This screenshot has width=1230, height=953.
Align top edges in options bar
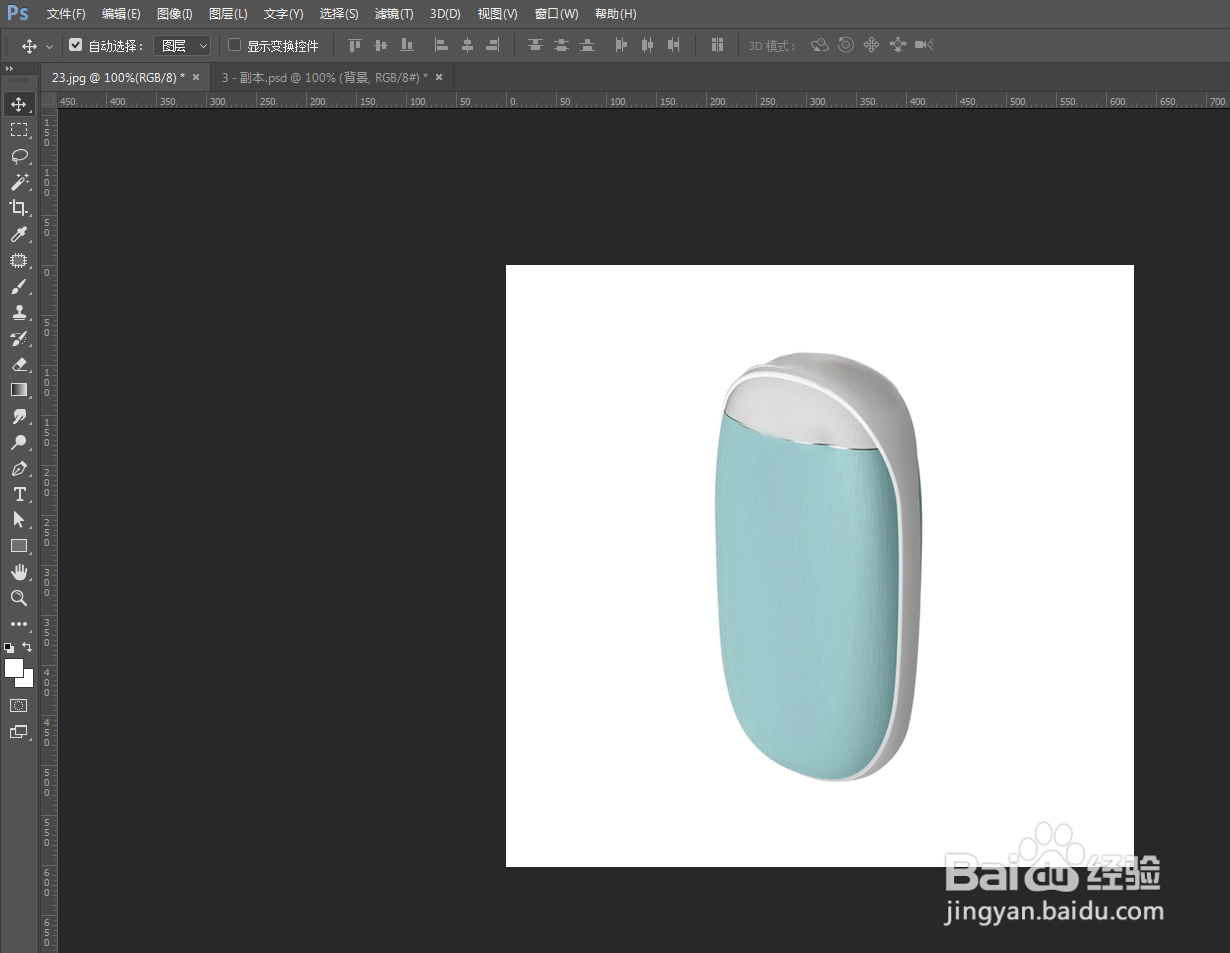coord(354,45)
